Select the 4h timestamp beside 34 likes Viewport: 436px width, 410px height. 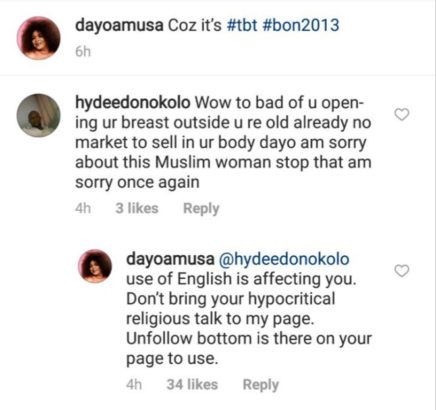click(134, 385)
